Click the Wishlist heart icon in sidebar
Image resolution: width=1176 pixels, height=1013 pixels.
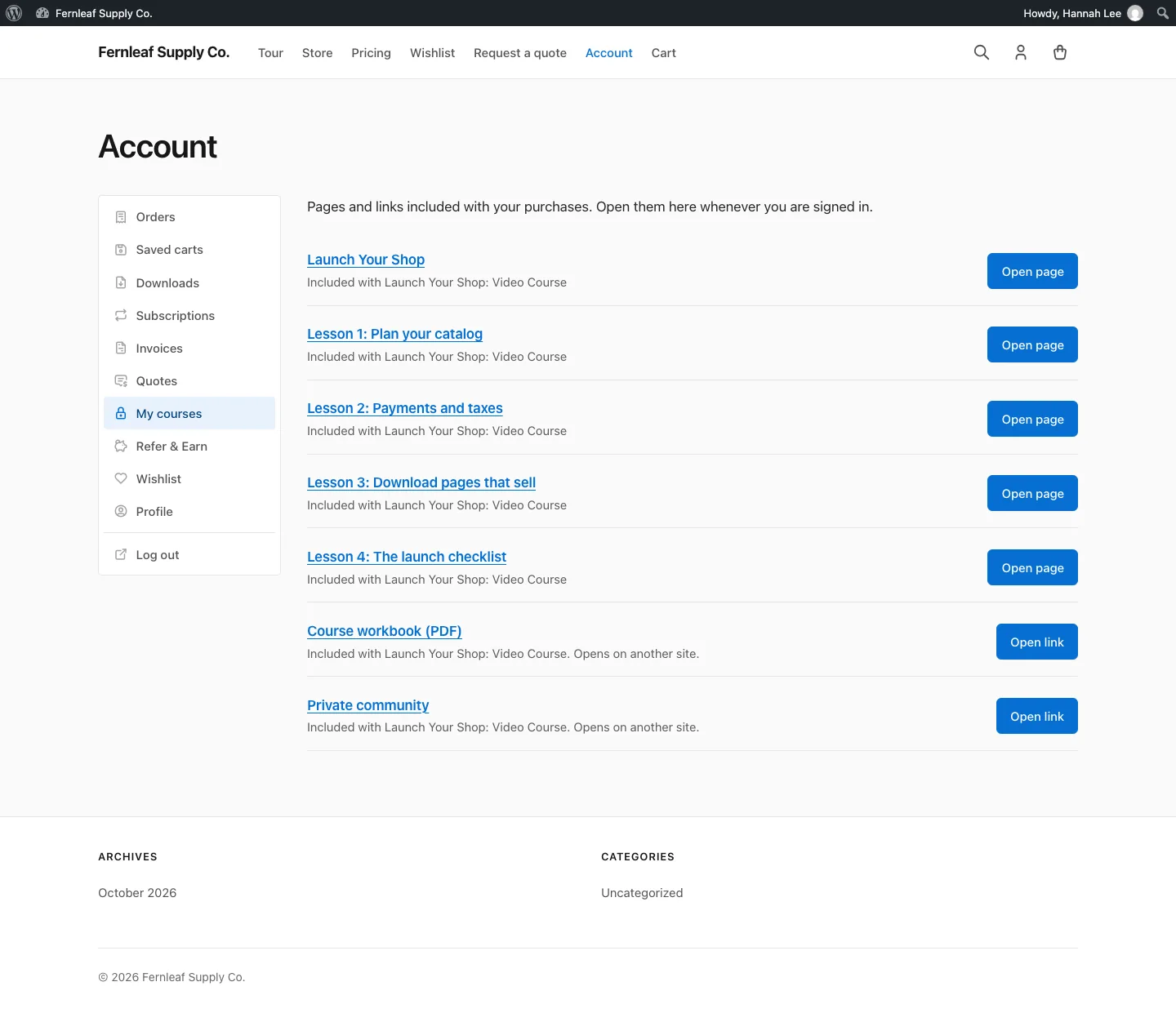point(121,478)
